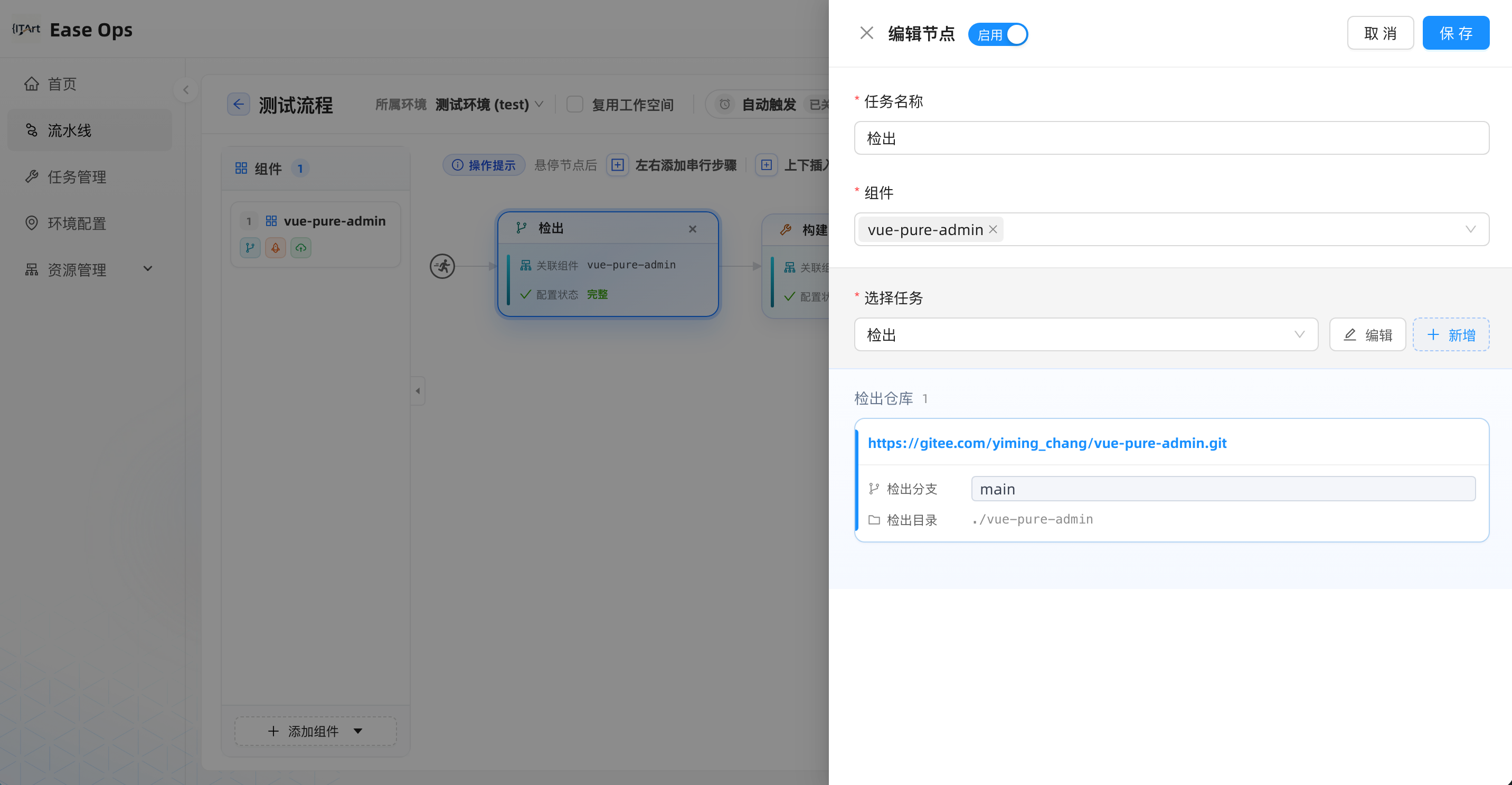Open the 选择任务 dropdown showing 检出
The height and width of the screenshot is (785, 1512).
[x=1086, y=334]
